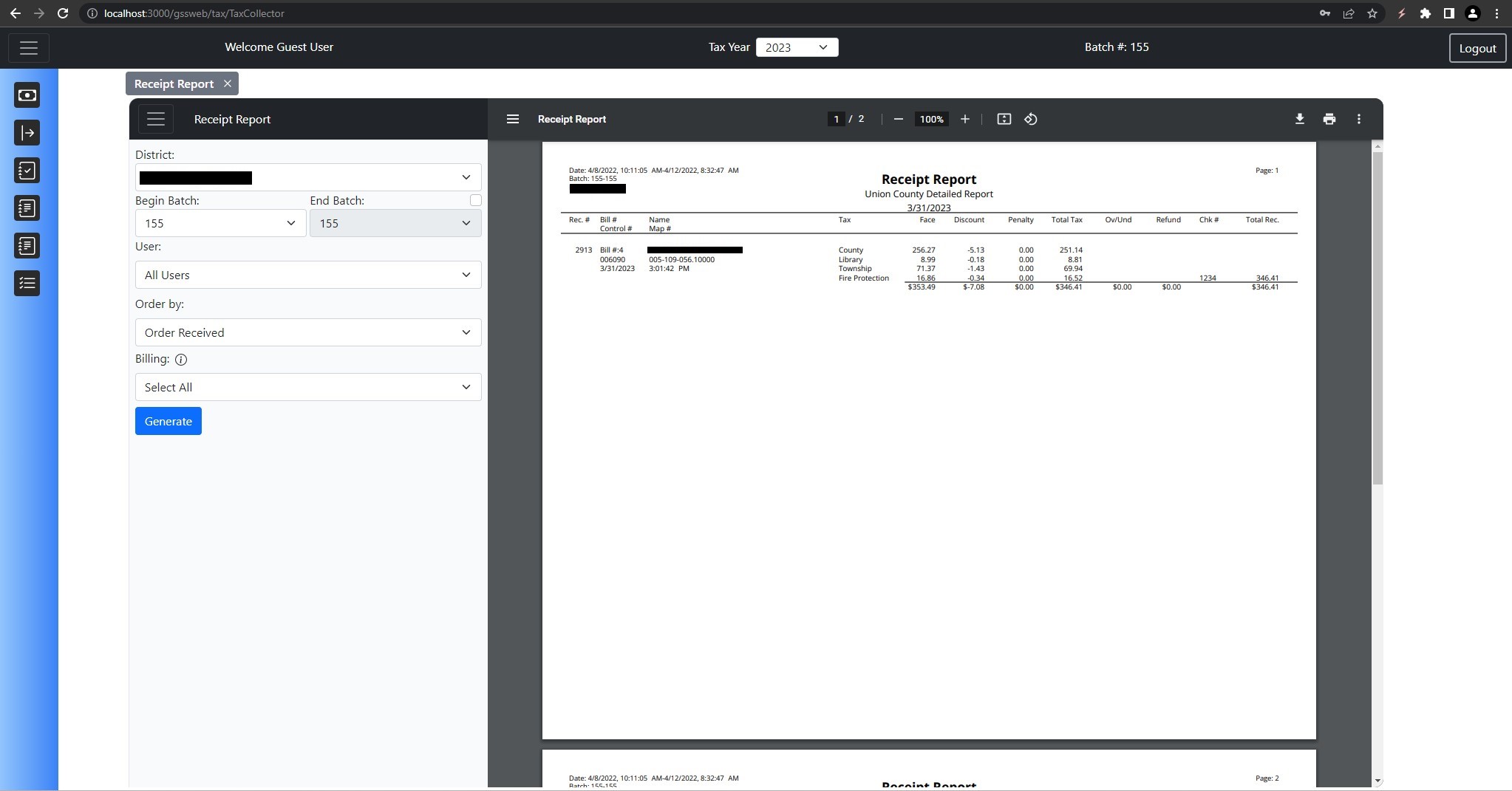Image resolution: width=1512 pixels, height=791 pixels.
Task: Open the Billing Select All dropdown
Action: [x=308, y=387]
